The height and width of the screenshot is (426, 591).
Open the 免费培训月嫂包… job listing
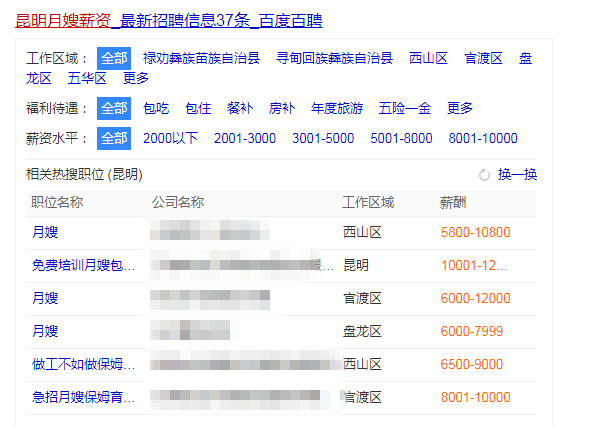pos(84,265)
